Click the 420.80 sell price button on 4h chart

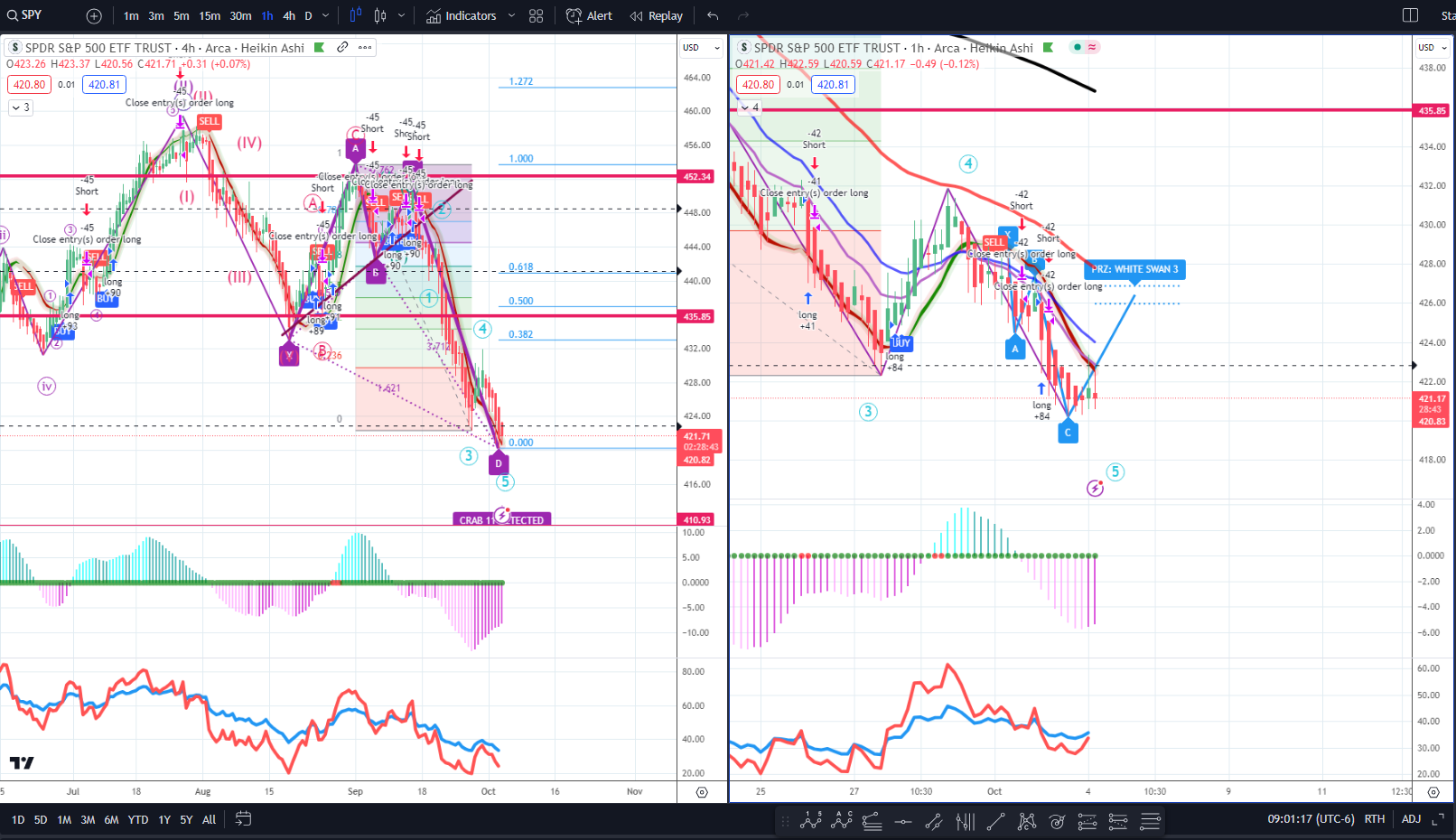pos(29,85)
